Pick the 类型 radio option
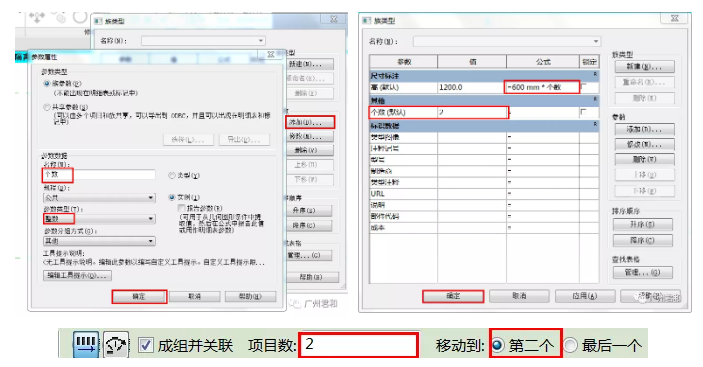703x367 pixels. (x=171, y=175)
